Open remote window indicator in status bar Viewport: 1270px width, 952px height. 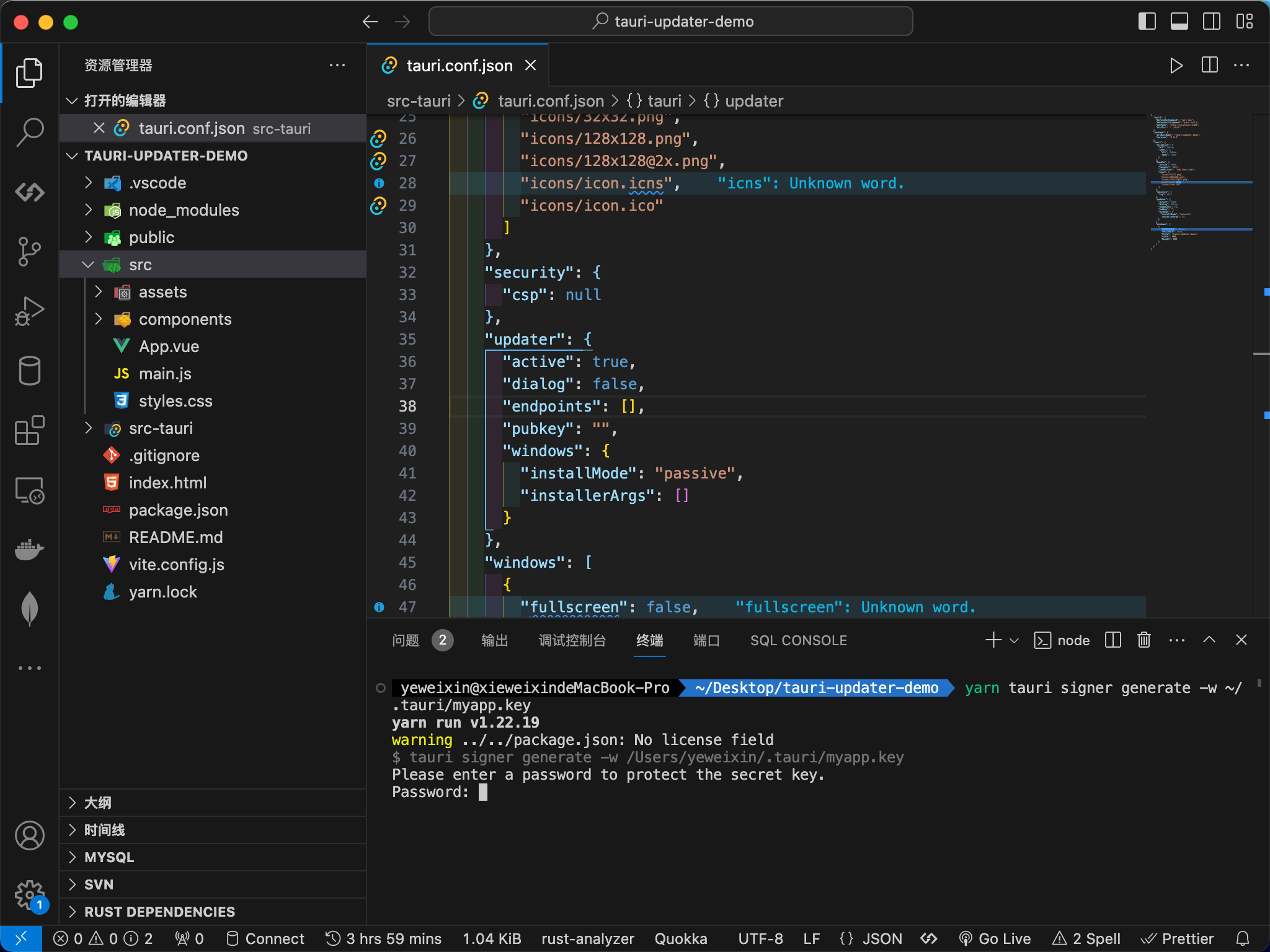click(x=20, y=938)
